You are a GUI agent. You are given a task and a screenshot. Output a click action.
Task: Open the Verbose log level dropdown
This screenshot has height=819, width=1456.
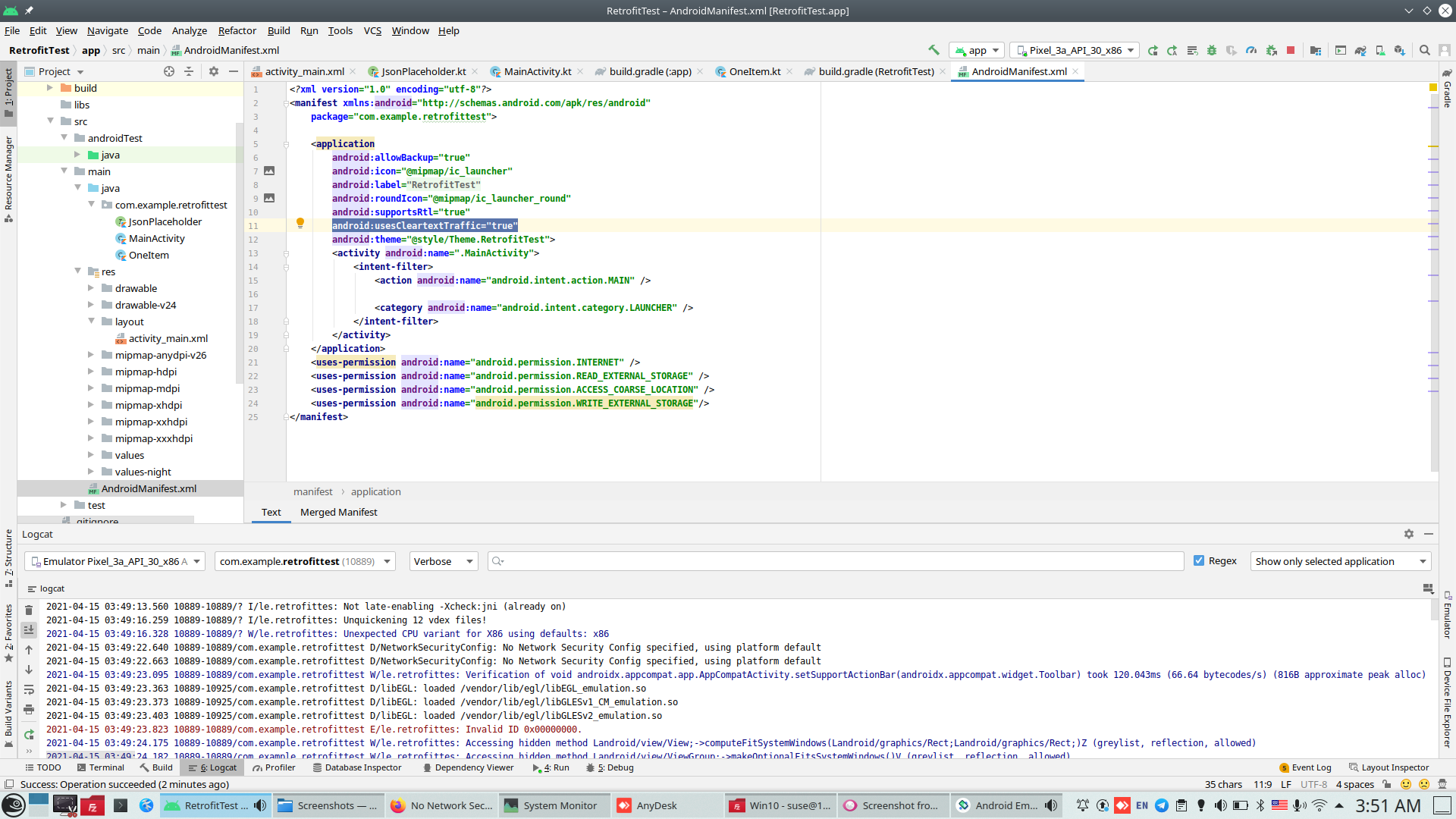(x=444, y=561)
